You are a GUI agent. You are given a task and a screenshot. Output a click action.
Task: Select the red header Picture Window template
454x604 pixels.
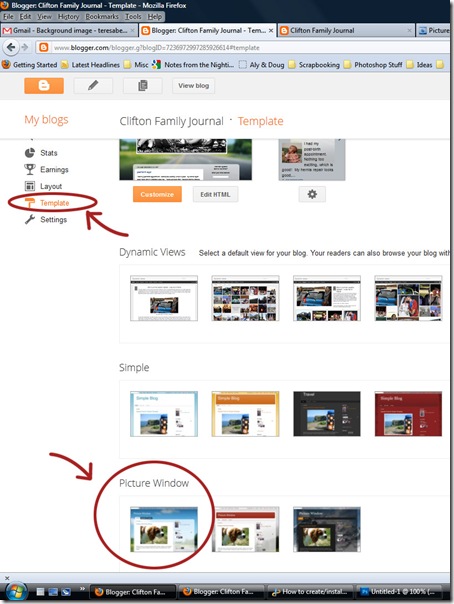[245, 529]
